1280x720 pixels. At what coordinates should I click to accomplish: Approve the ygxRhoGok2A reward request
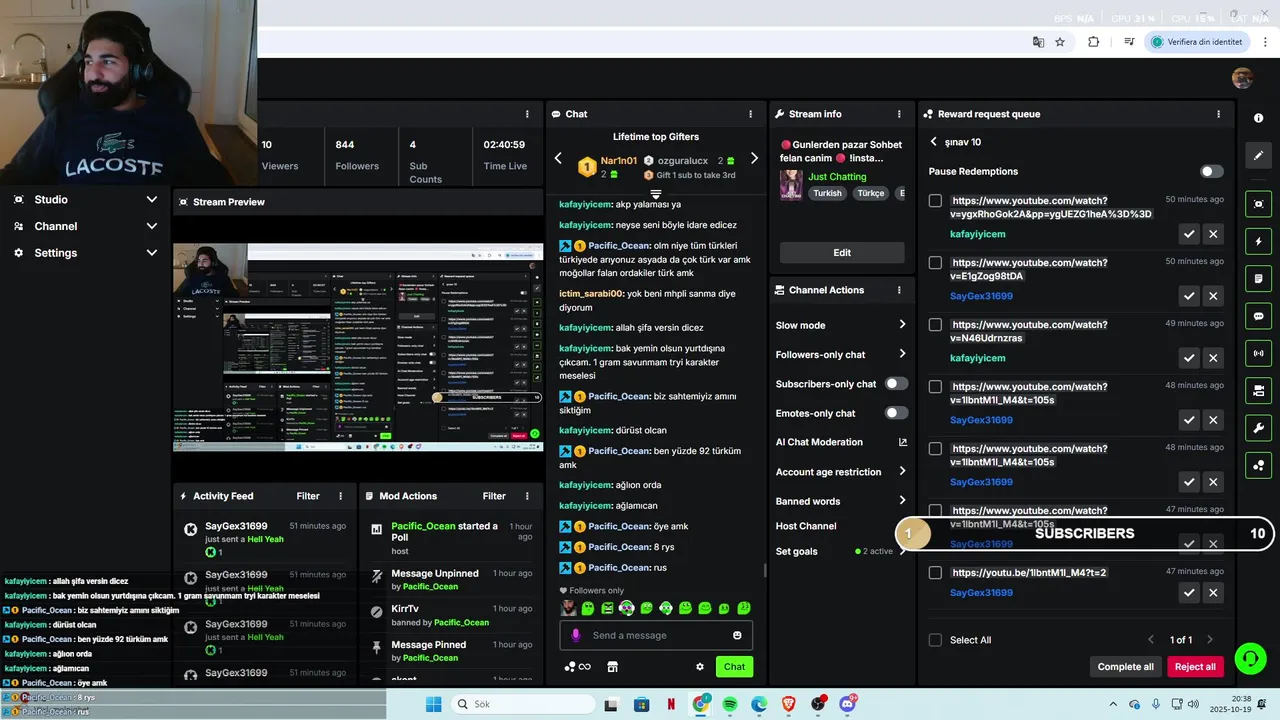click(1189, 234)
